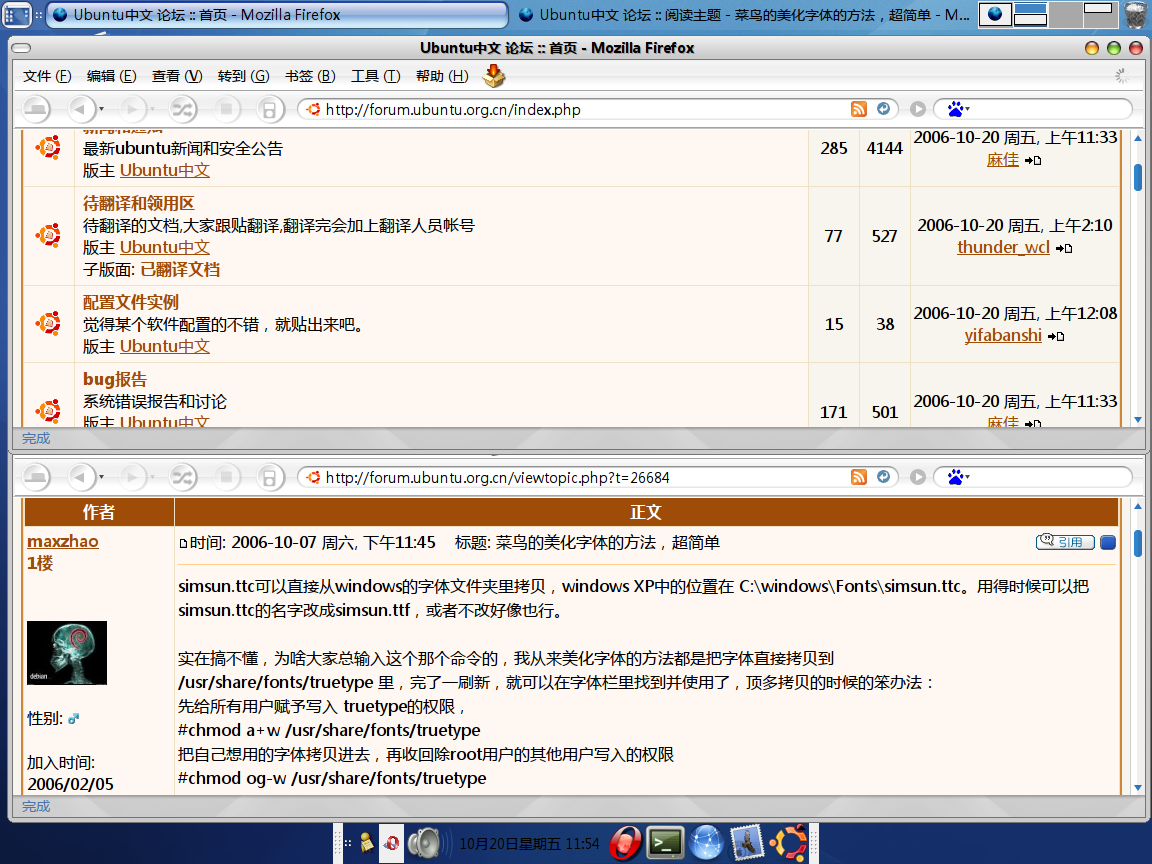This screenshot has height=864, width=1152.
Task: Open the 帮助 (H) menu
Action: coord(442,76)
